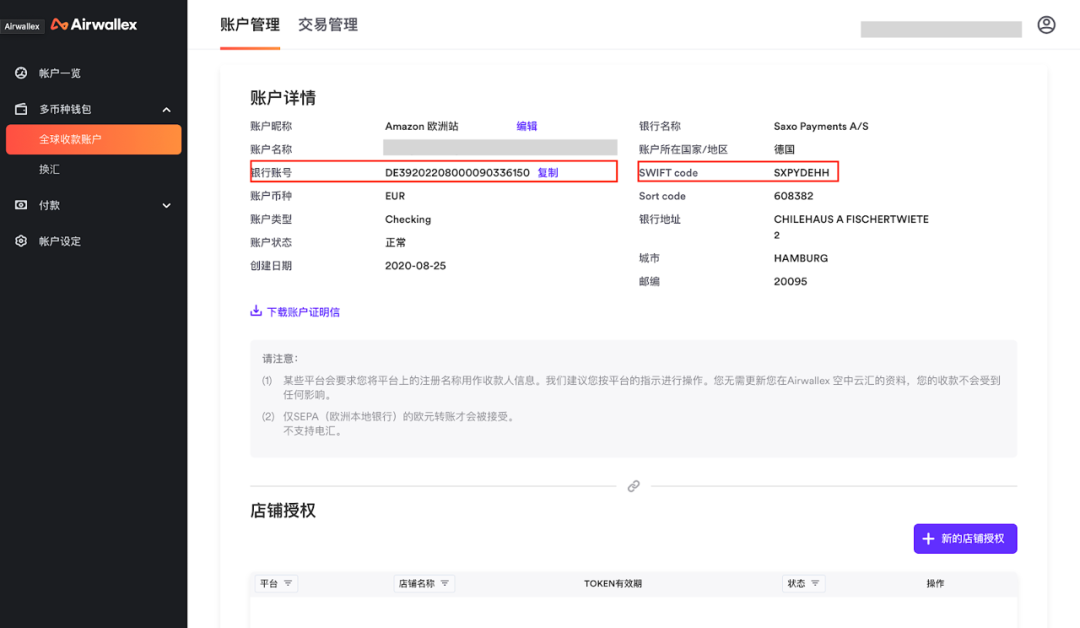
Task: Expand the 付款 section chevron
Action: click(x=168, y=205)
